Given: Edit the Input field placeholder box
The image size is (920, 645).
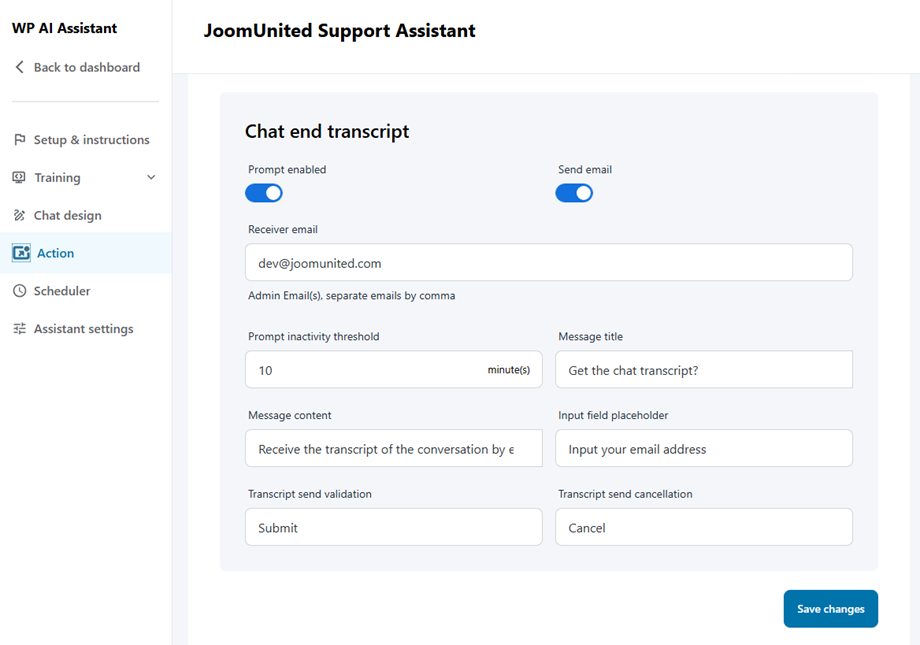Looking at the screenshot, I should tap(704, 449).
